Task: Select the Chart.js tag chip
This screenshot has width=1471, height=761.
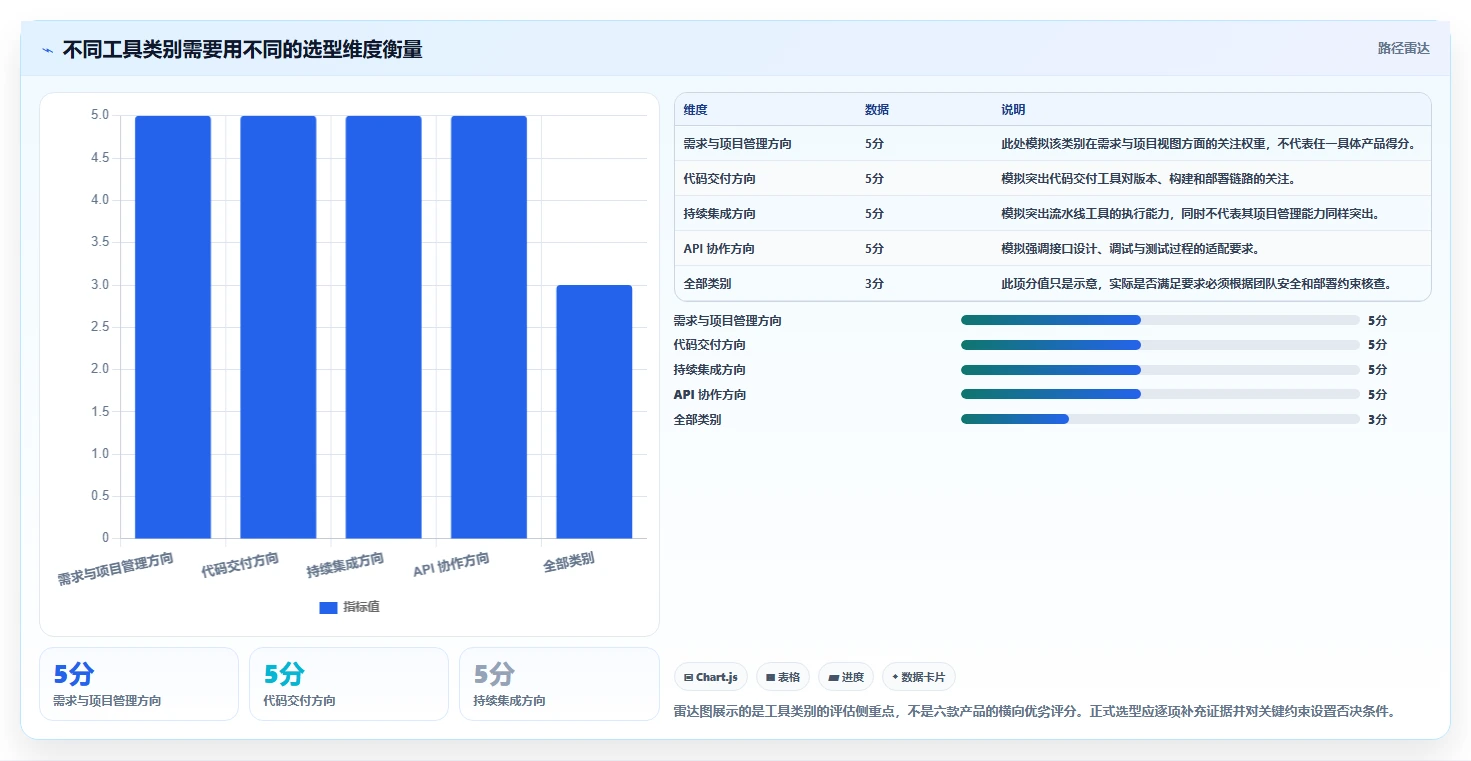Action: pyautogui.click(x=711, y=677)
